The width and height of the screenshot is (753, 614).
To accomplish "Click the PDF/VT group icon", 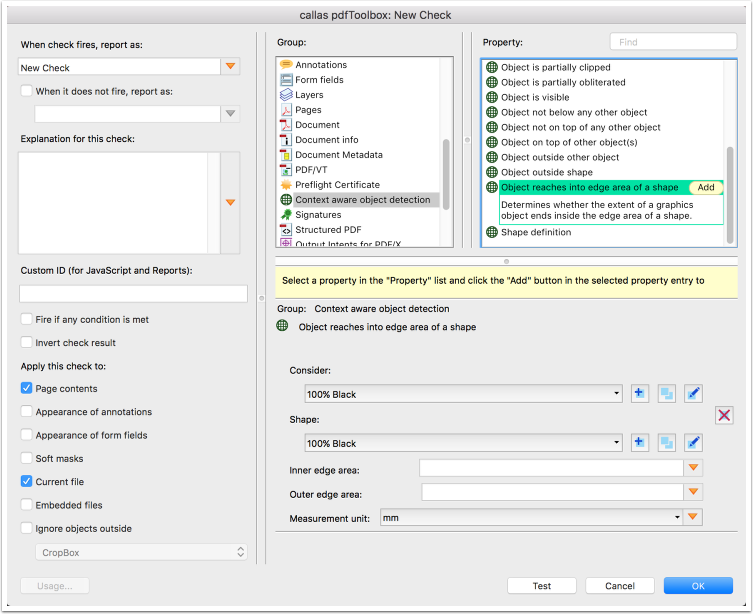I will (x=286, y=169).
